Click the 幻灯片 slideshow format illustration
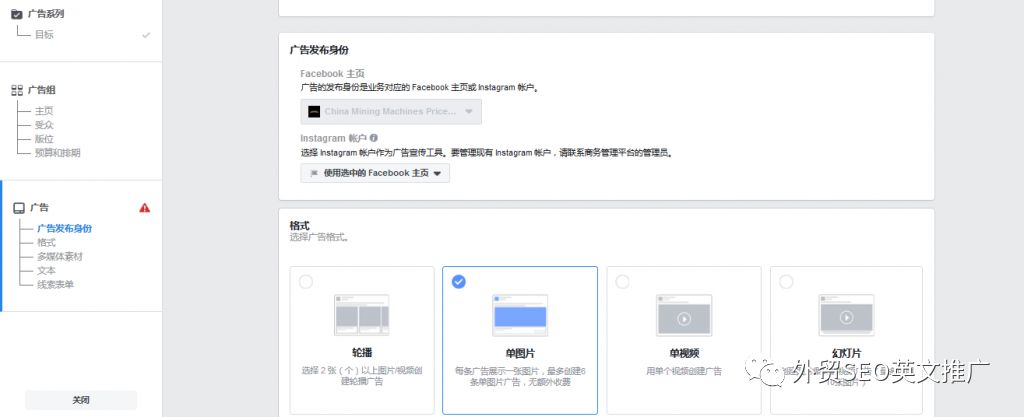 (x=846, y=315)
